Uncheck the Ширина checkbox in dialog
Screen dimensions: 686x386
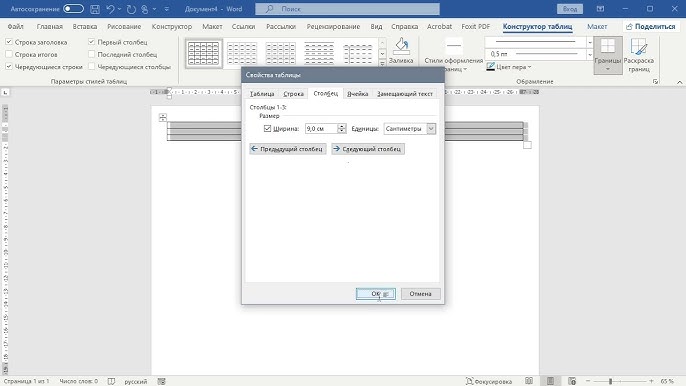pyautogui.click(x=267, y=128)
